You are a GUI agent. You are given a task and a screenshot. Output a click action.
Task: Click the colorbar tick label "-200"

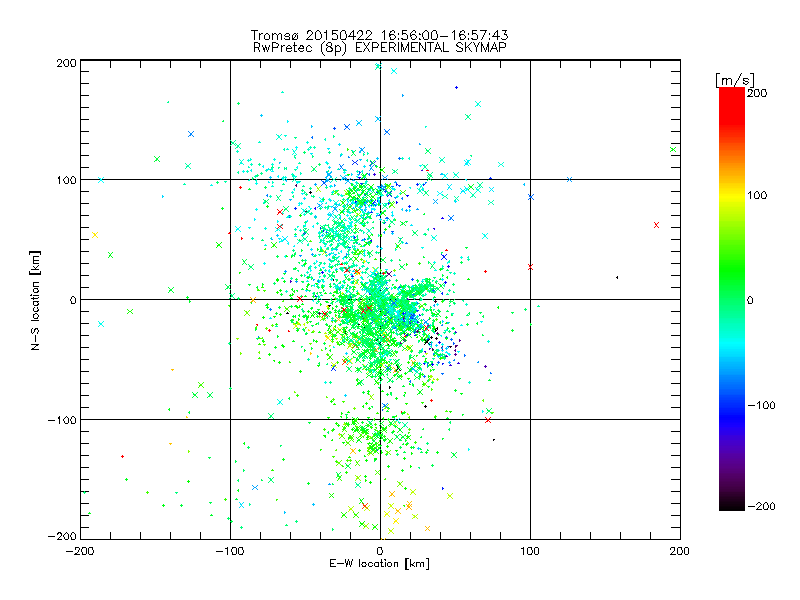(x=761, y=506)
